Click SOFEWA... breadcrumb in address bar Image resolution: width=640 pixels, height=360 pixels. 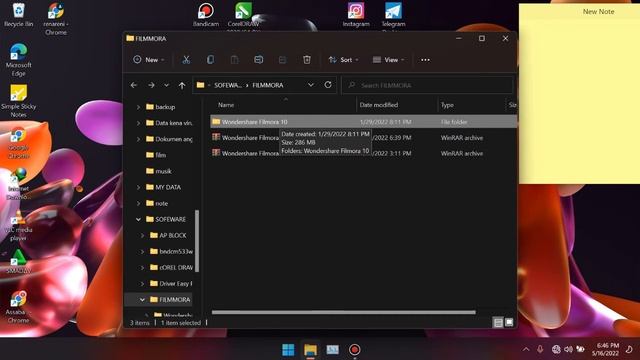point(228,85)
